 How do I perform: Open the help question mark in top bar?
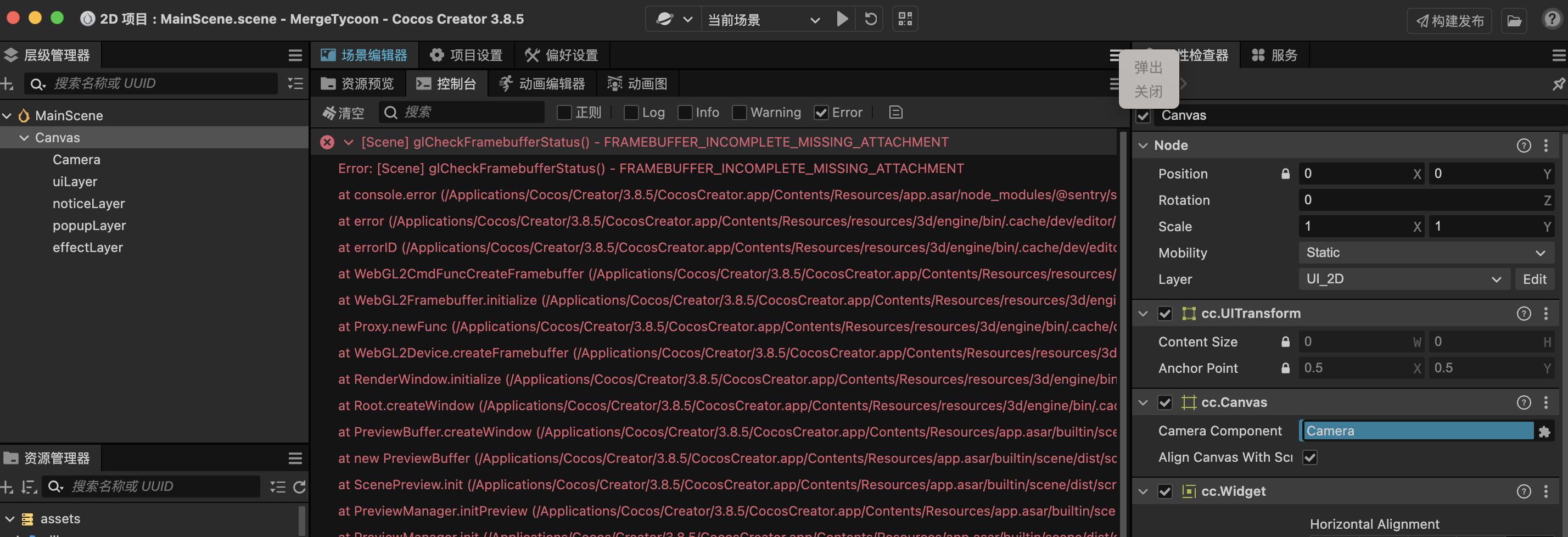pyautogui.click(x=1552, y=19)
